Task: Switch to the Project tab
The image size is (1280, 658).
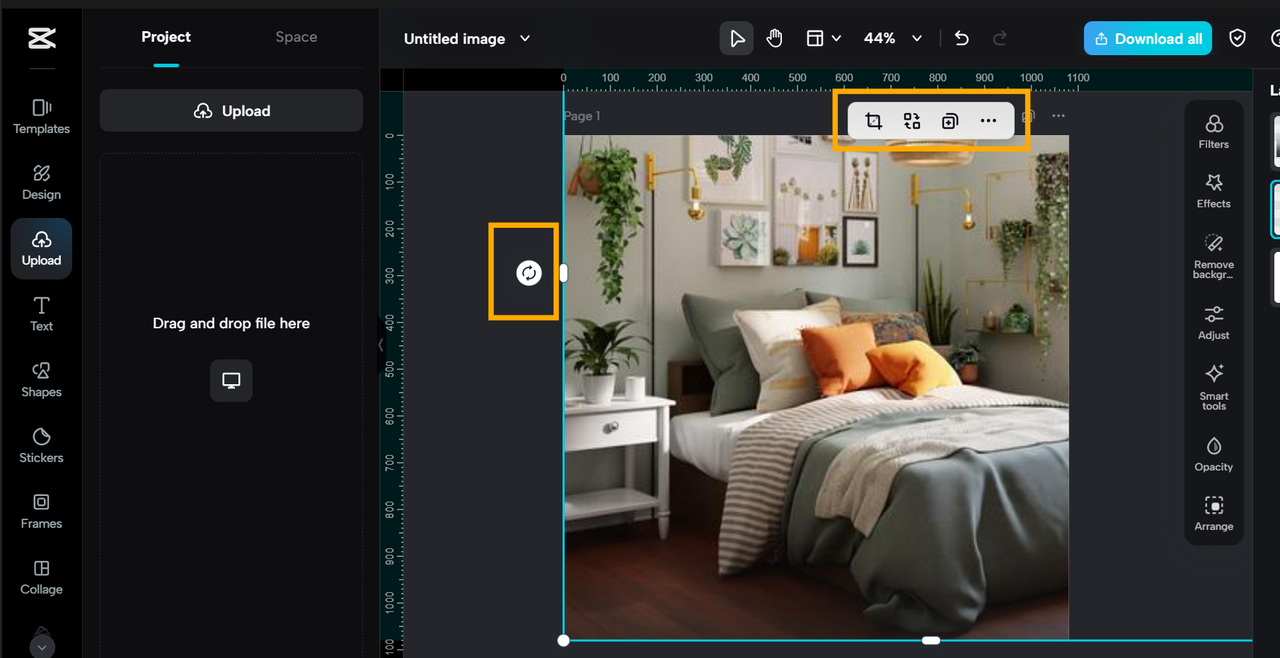Action: 166,37
